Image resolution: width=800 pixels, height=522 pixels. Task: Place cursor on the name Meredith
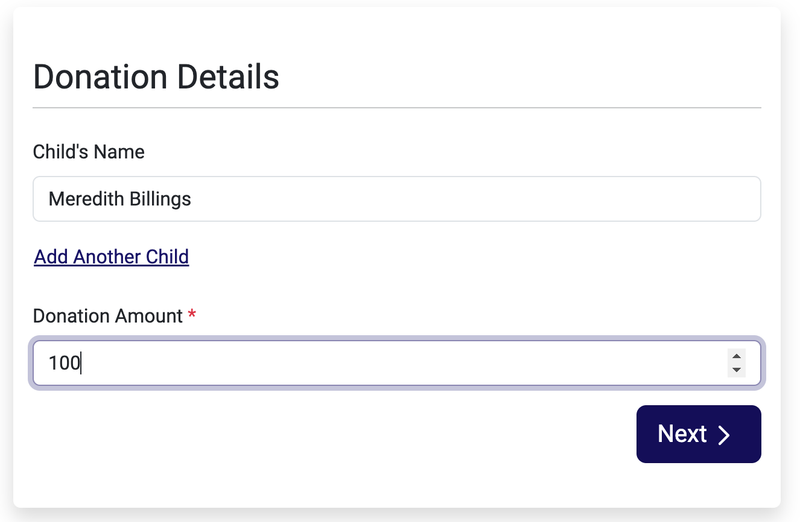87,199
